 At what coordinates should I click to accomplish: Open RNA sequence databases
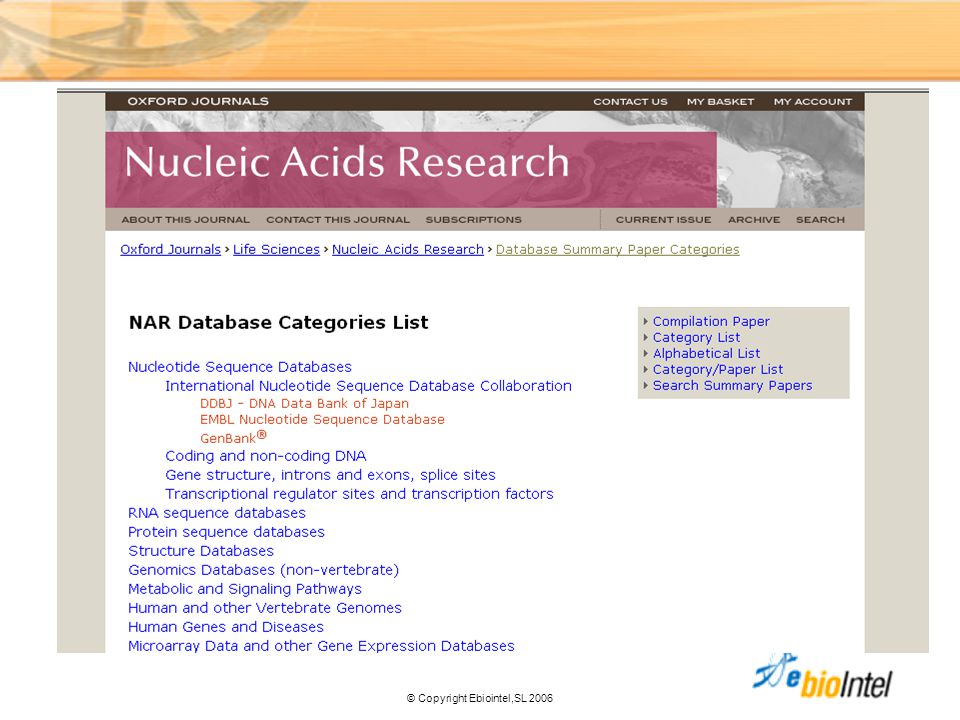tap(217, 513)
